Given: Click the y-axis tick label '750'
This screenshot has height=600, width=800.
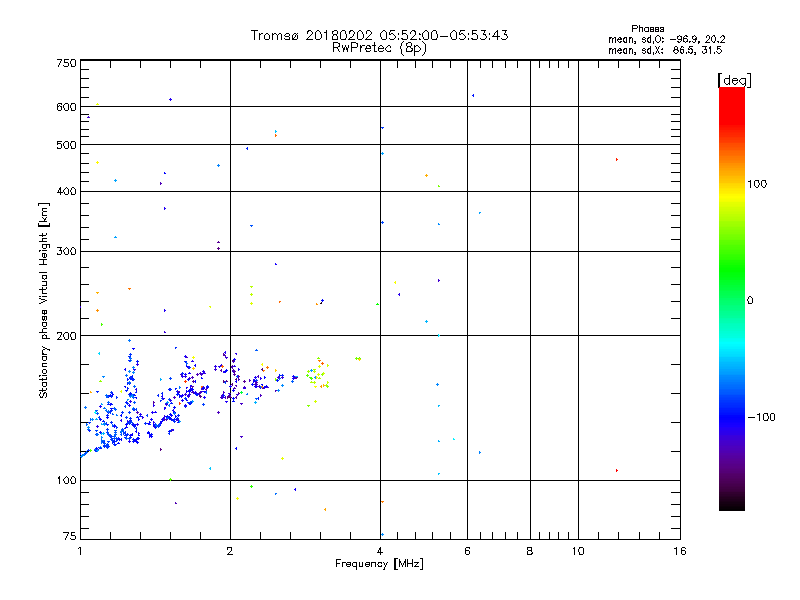Looking at the screenshot, I should 66,63.
